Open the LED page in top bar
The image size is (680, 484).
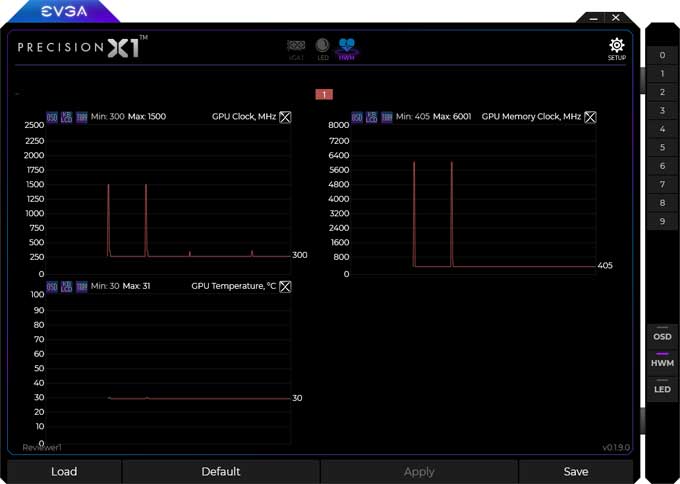[322, 49]
